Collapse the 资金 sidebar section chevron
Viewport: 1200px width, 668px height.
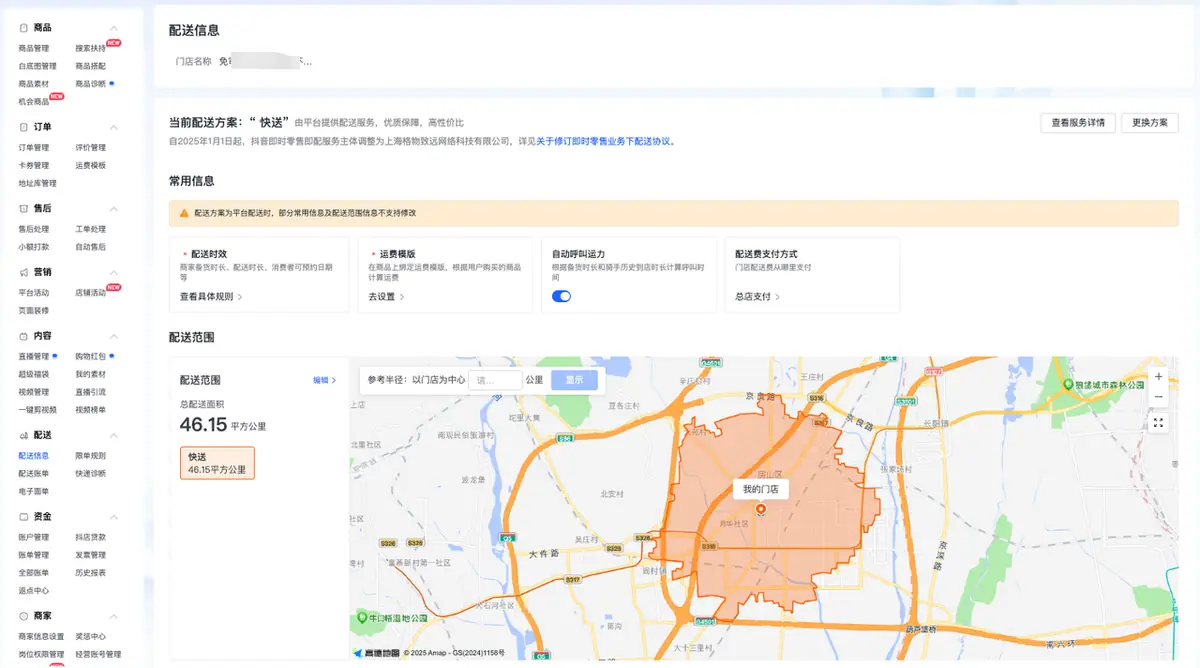[x=114, y=516]
